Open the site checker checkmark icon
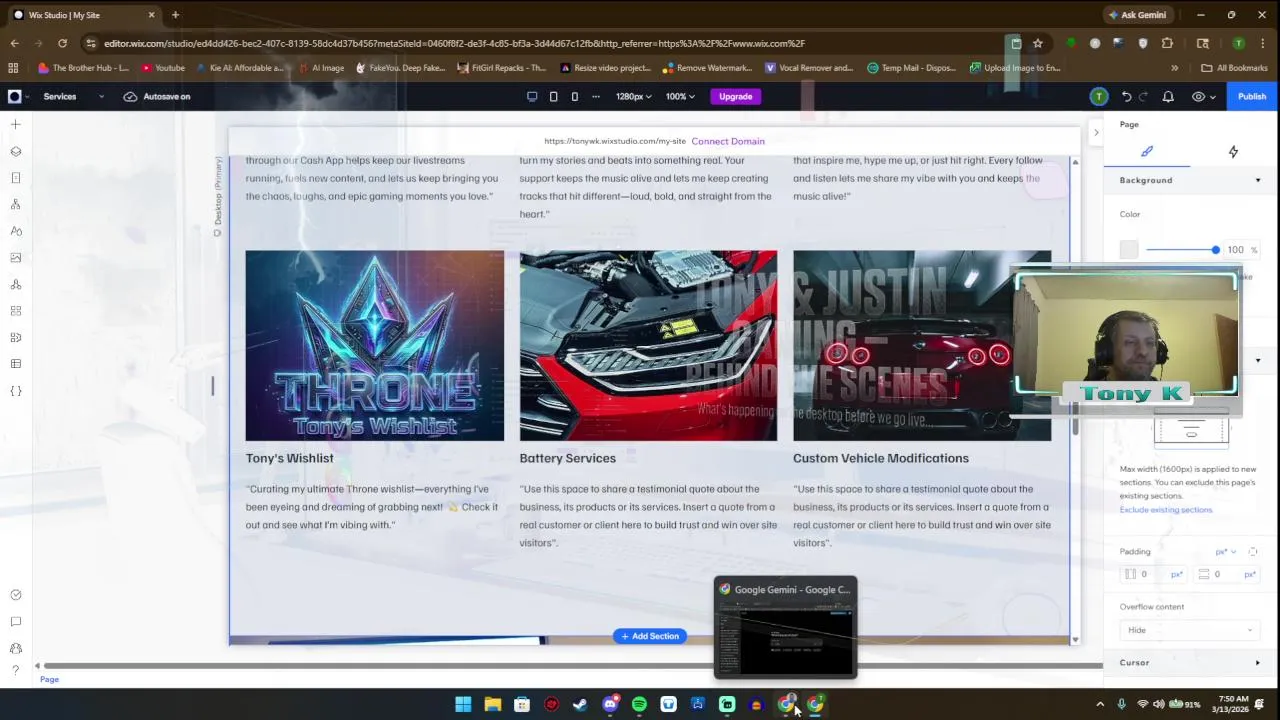 (15, 595)
